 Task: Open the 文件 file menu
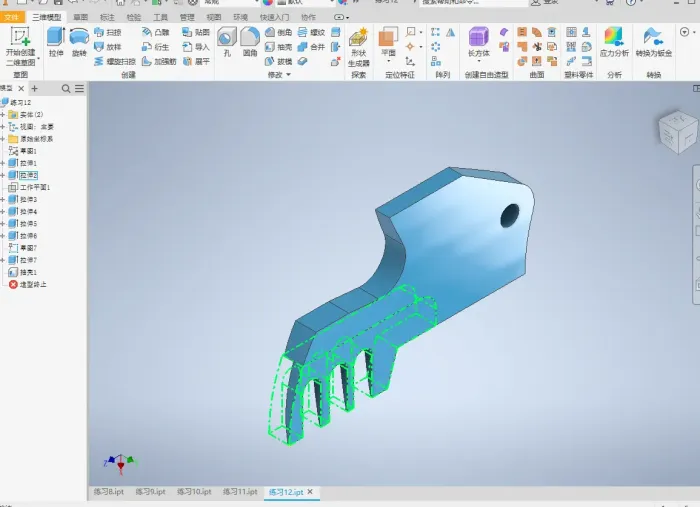(x=13, y=17)
